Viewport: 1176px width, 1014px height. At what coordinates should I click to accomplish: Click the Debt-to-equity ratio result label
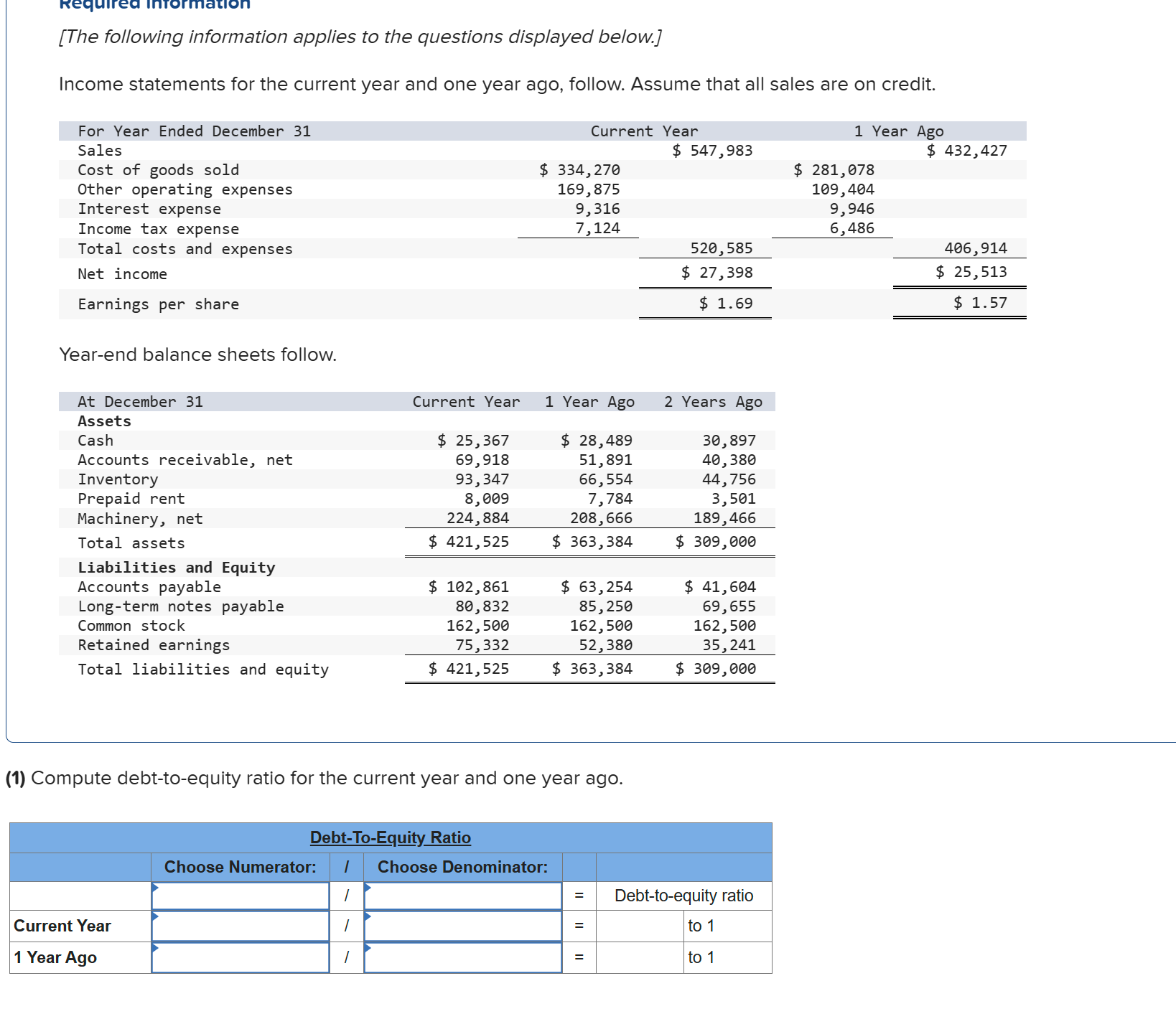[x=684, y=896]
